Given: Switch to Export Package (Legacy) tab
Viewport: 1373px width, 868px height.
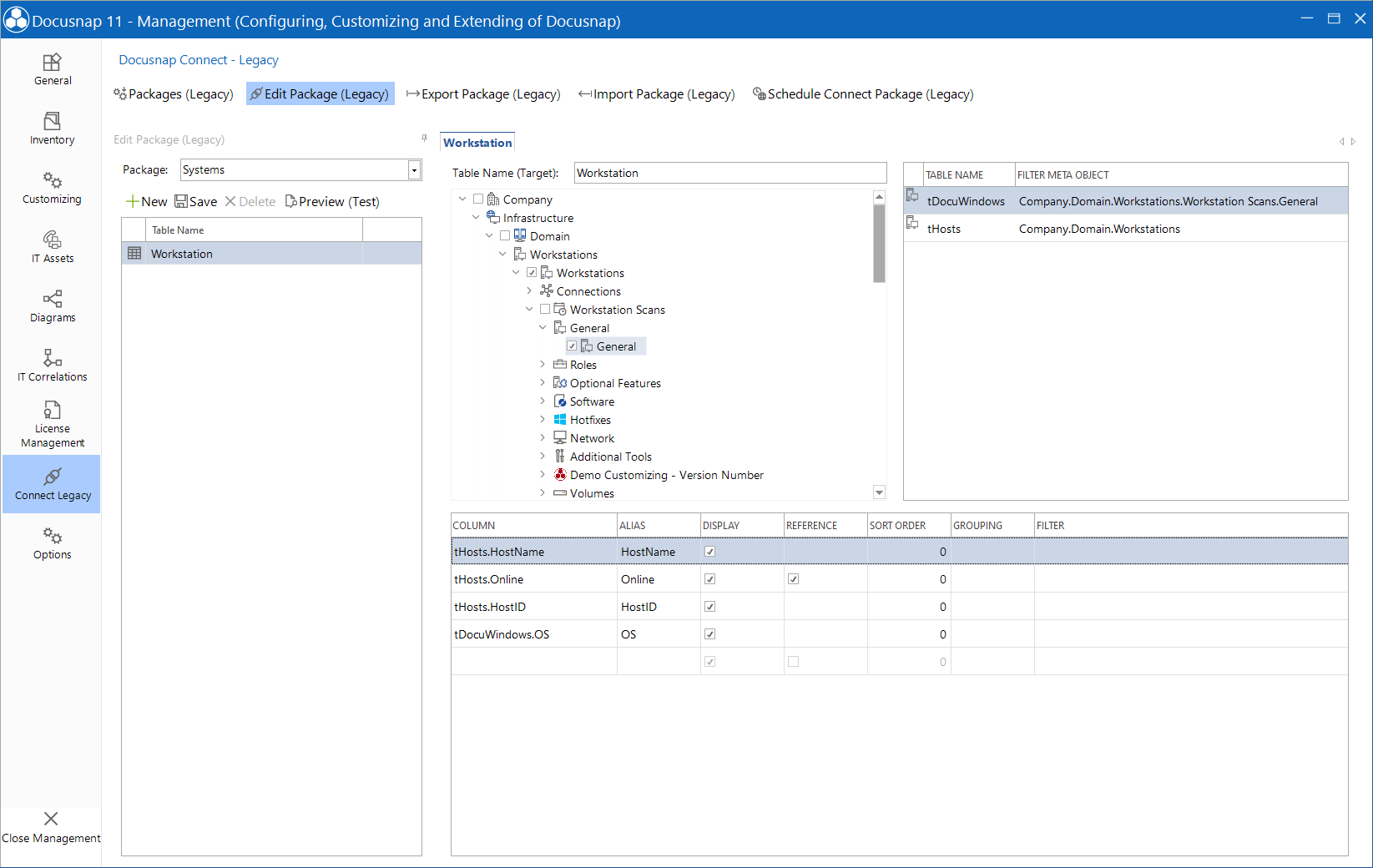Looking at the screenshot, I should click(x=483, y=94).
